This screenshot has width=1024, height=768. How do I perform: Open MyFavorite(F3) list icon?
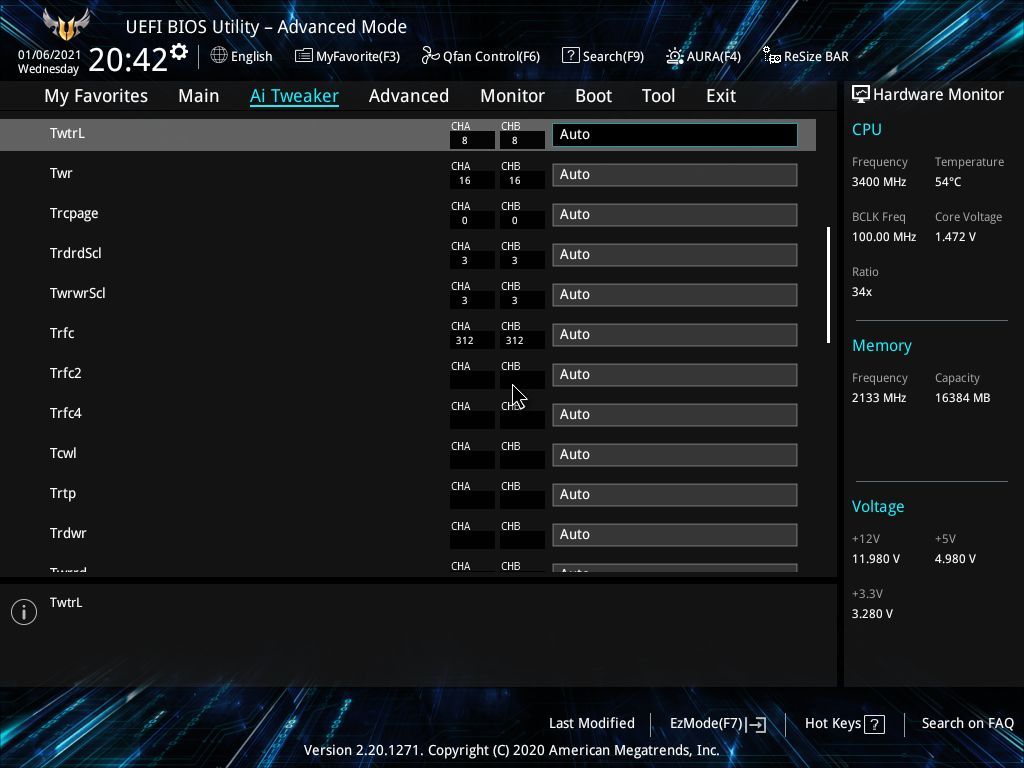pos(304,56)
